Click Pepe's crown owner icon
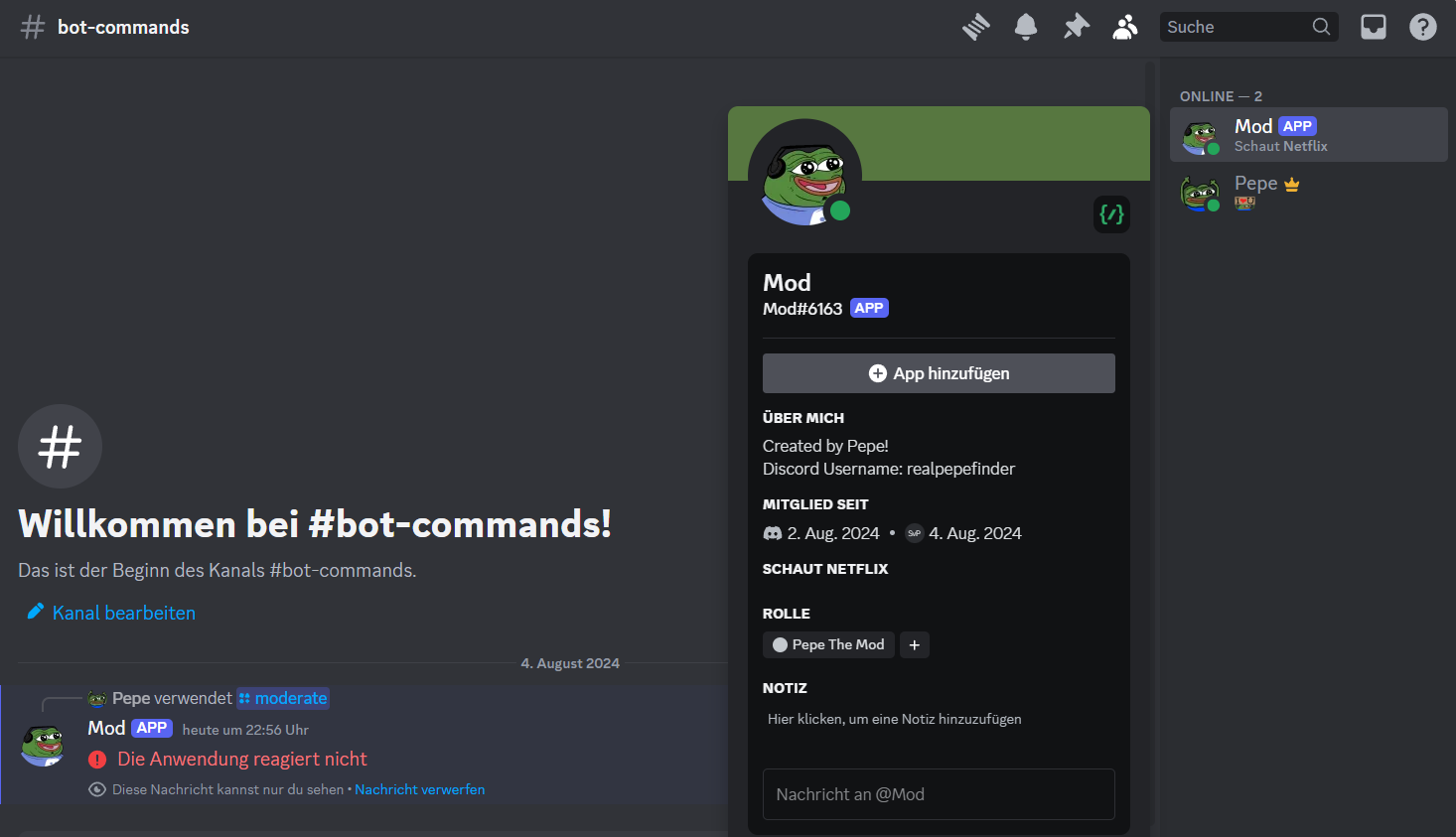This screenshot has width=1456, height=837. tap(1292, 185)
